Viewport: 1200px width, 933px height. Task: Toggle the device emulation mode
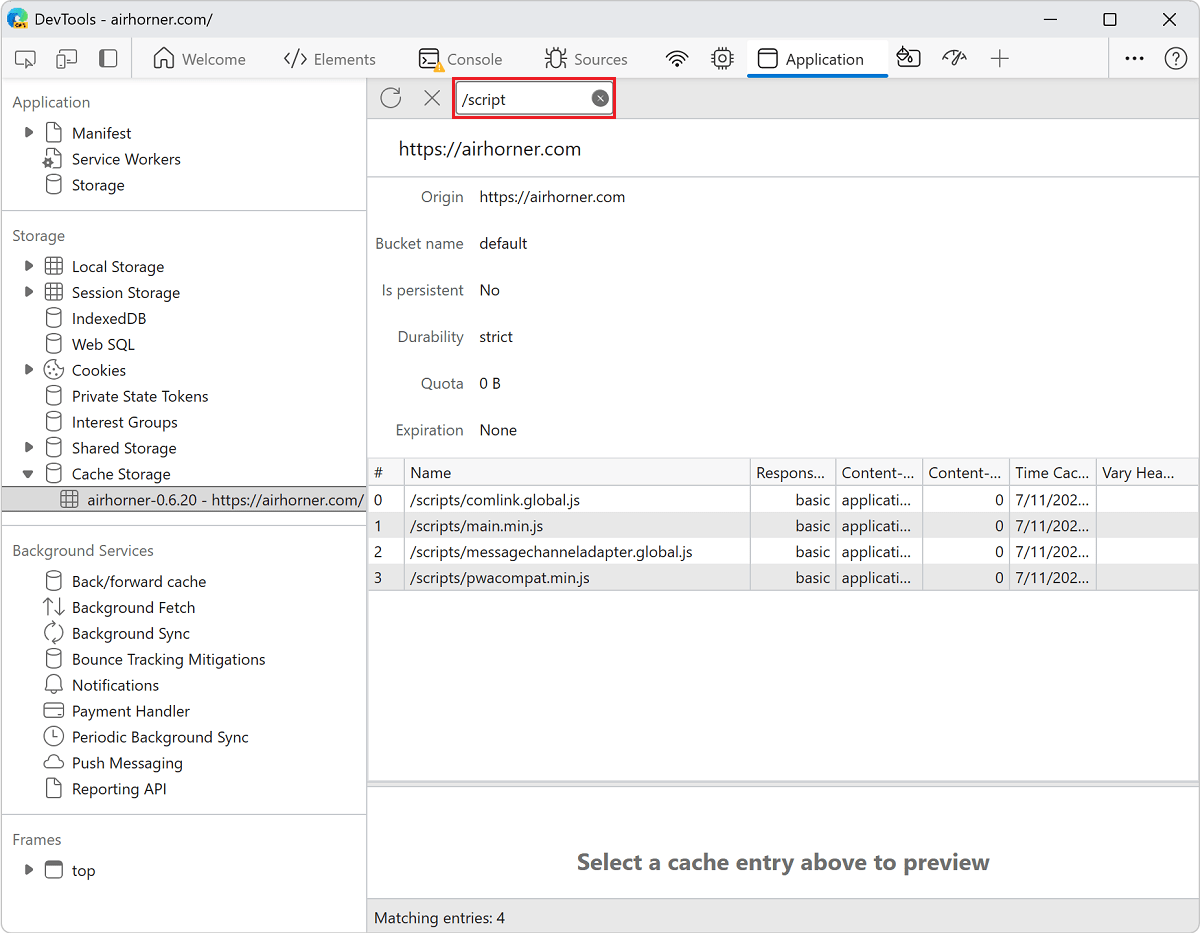coord(64,58)
